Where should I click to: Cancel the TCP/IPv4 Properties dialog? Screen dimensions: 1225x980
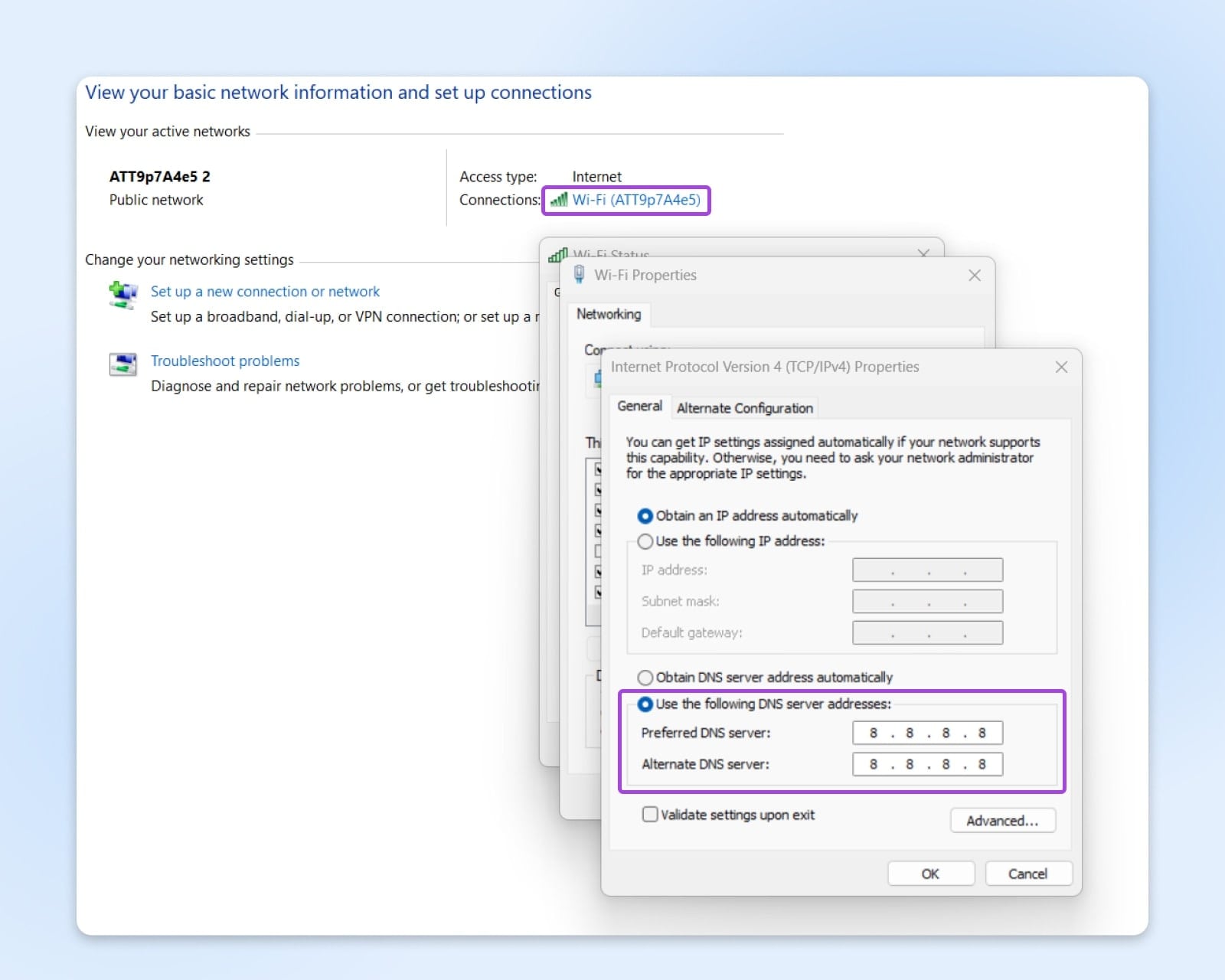[1028, 873]
